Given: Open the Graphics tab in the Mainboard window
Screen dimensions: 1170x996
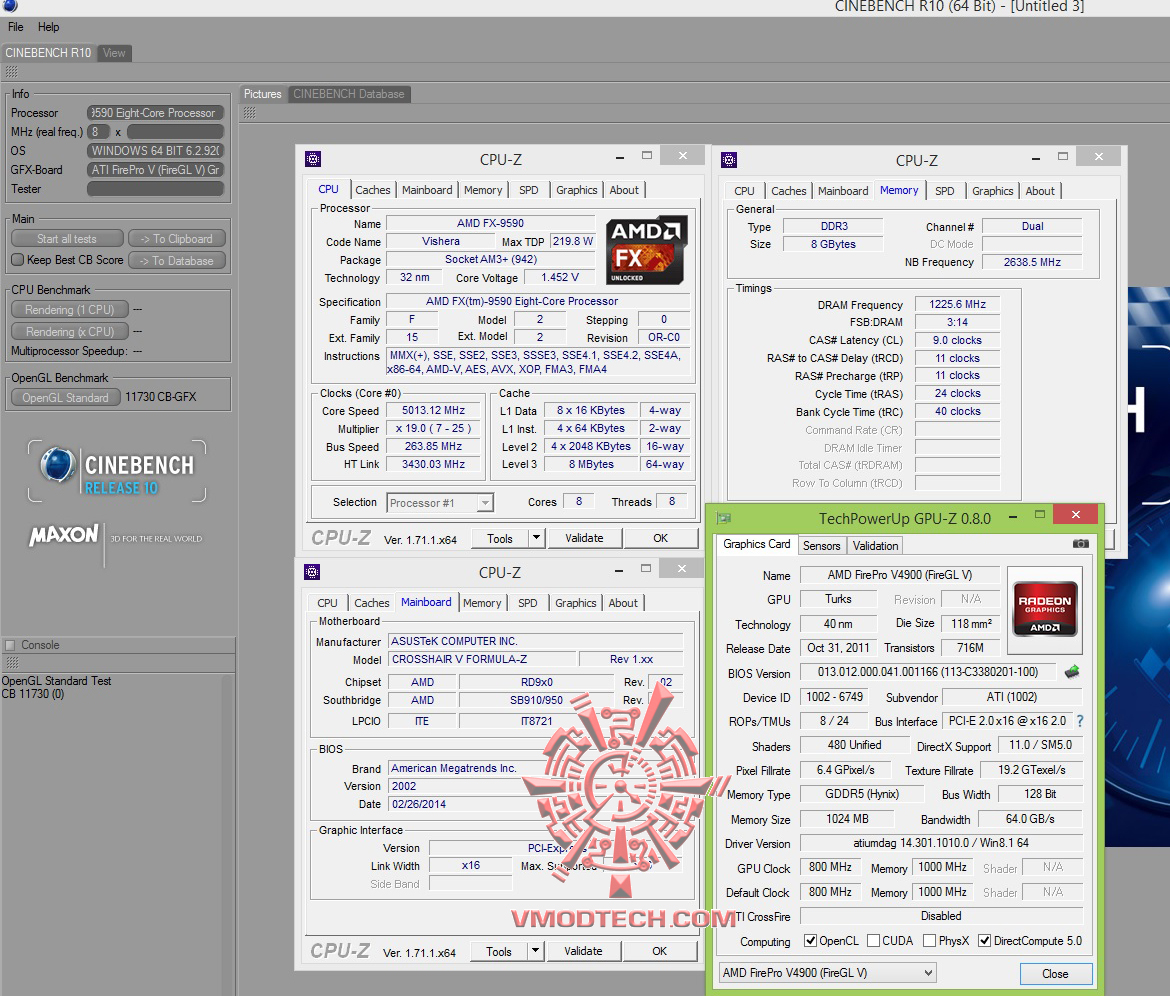Looking at the screenshot, I should (x=575, y=603).
